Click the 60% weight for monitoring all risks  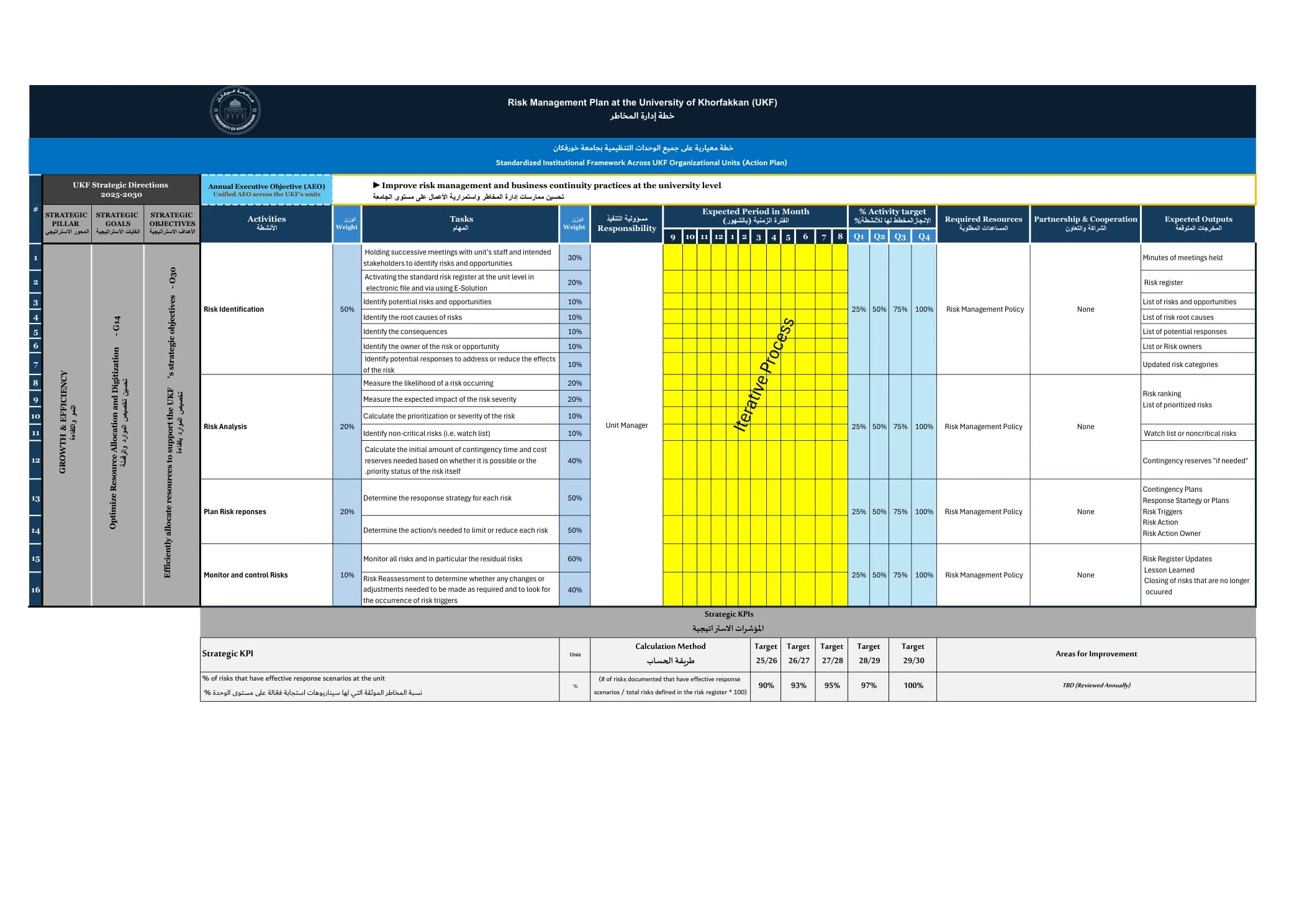click(x=575, y=559)
